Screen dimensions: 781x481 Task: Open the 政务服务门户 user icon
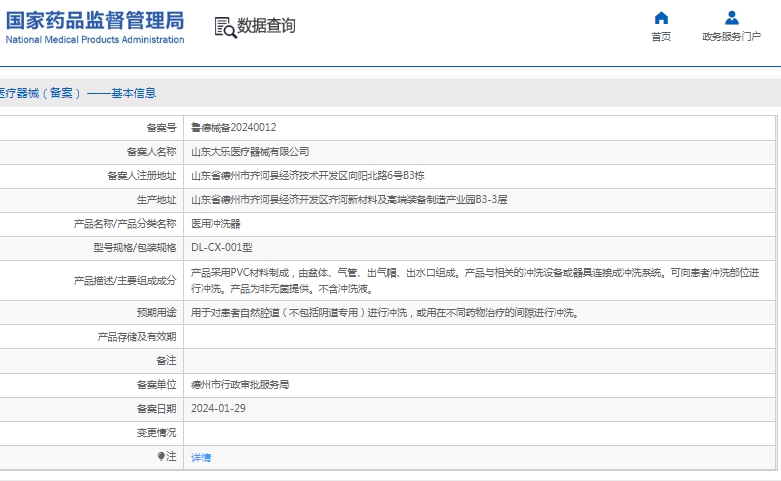(732, 18)
